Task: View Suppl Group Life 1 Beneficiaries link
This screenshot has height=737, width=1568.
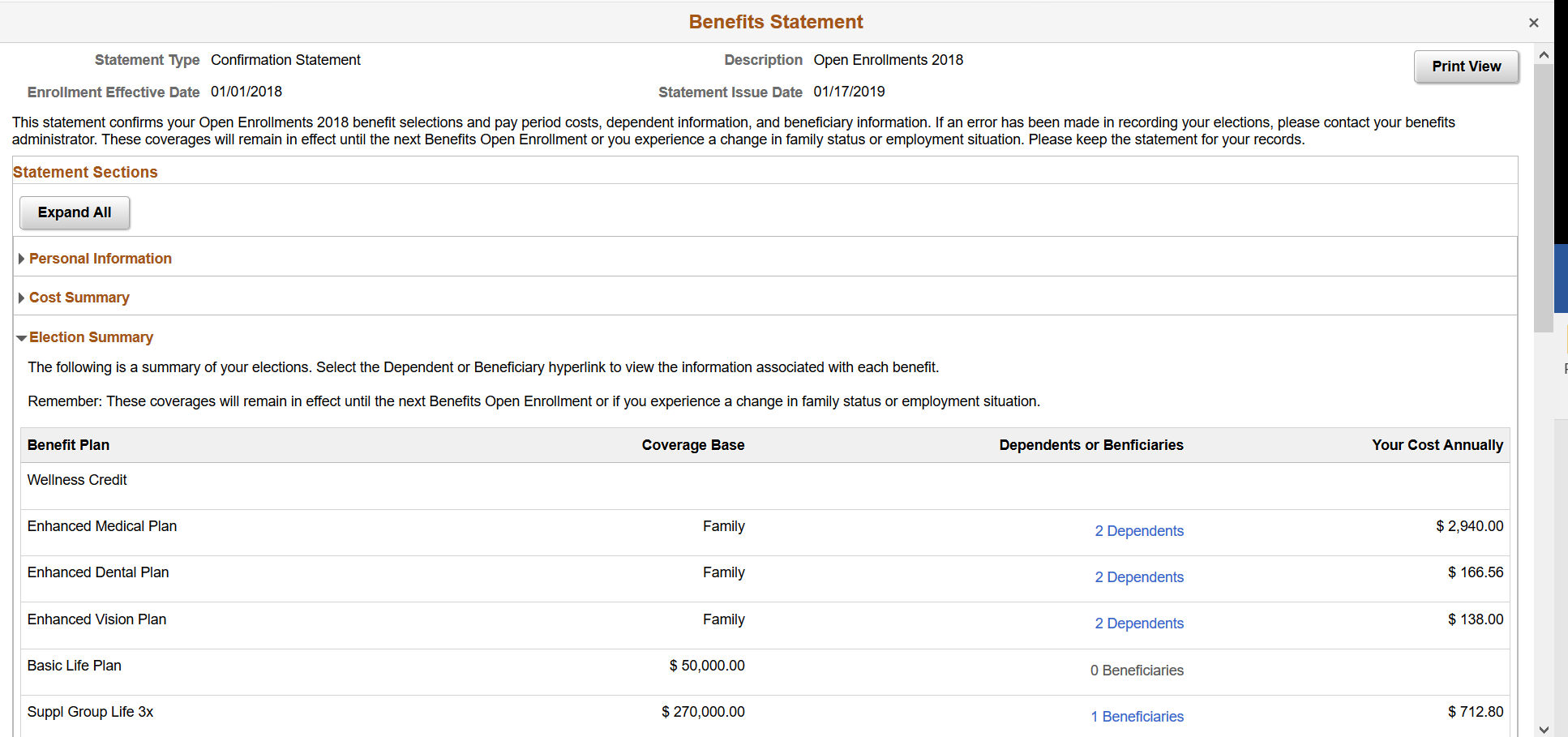Action: [x=1137, y=717]
